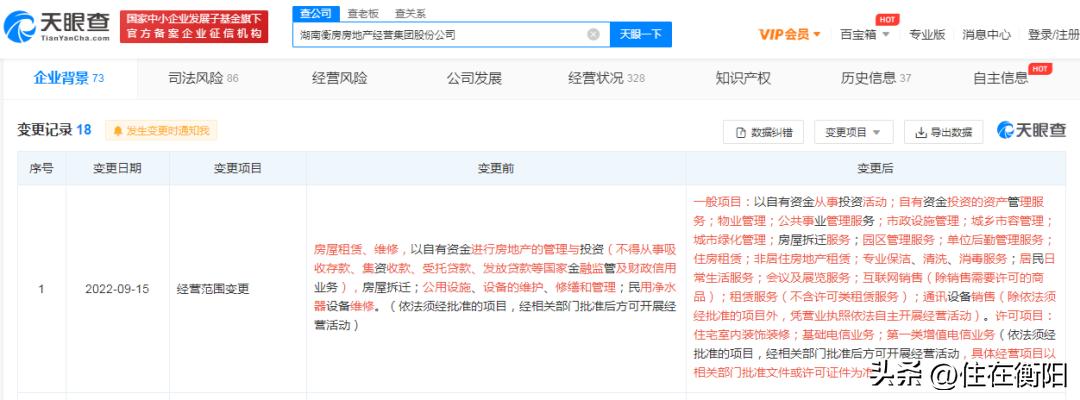Expand the 变更项目 filter dropdown
Viewport: 1080px width, 400px height.
(x=853, y=132)
